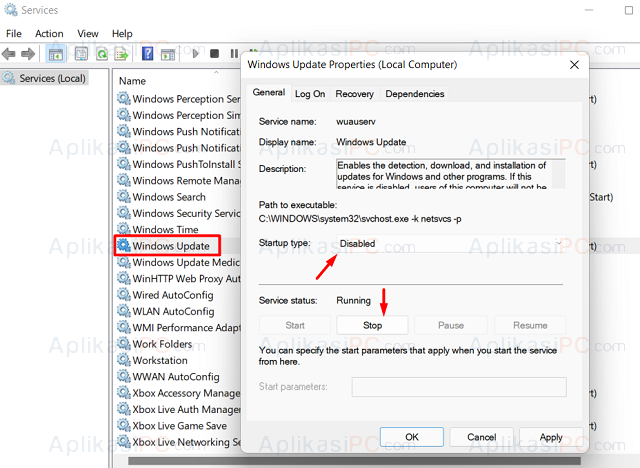The height and width of the screenshot is (468, 640).
Task: Click the gear icon beside Windows Search
Action: 123,197
